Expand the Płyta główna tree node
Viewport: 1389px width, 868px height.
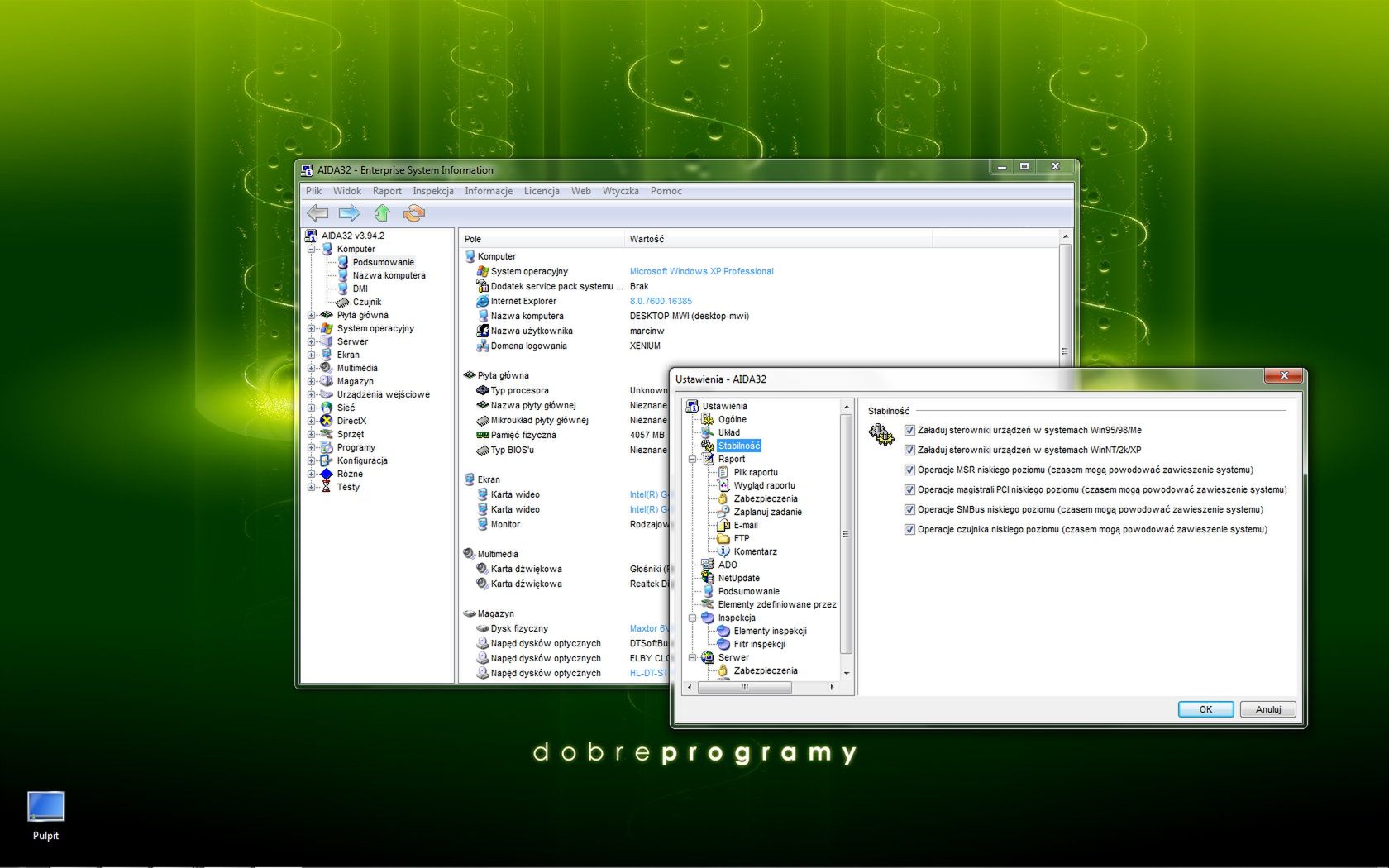[312, 315]
